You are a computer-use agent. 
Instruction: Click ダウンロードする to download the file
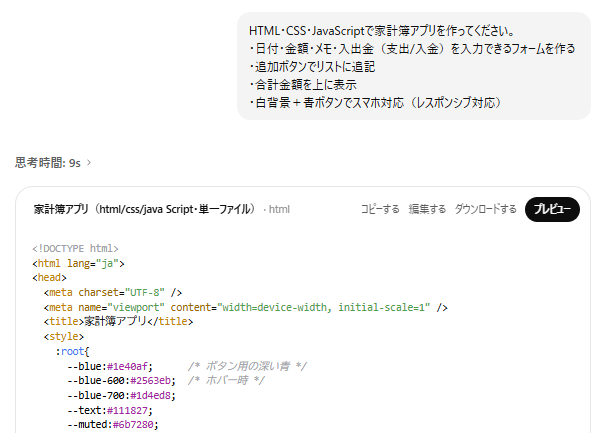pyautogui.click(x=485, y=209)
